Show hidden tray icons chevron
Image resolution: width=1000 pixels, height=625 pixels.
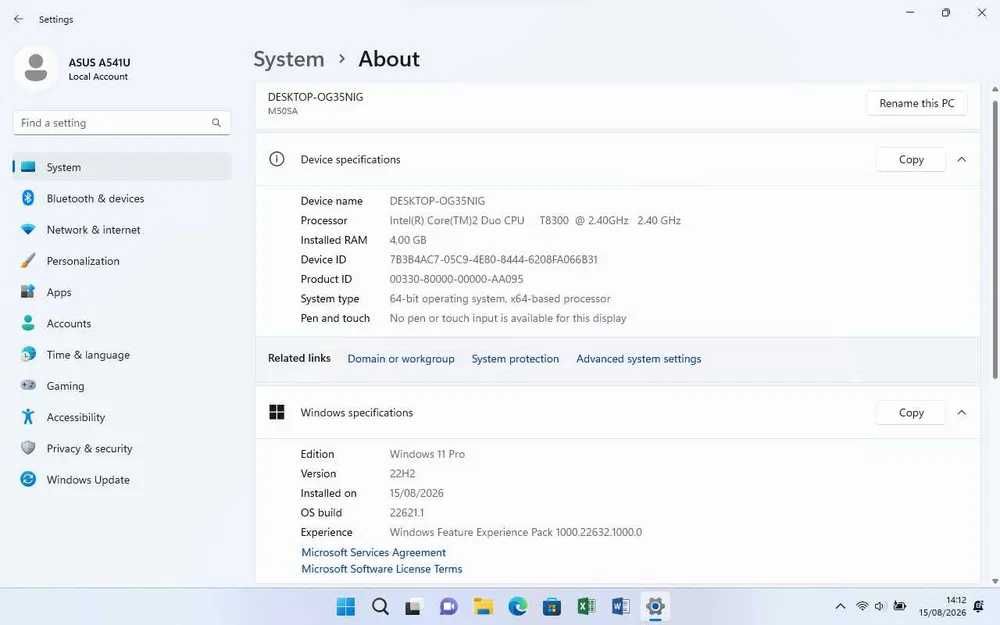click(841, 607)
